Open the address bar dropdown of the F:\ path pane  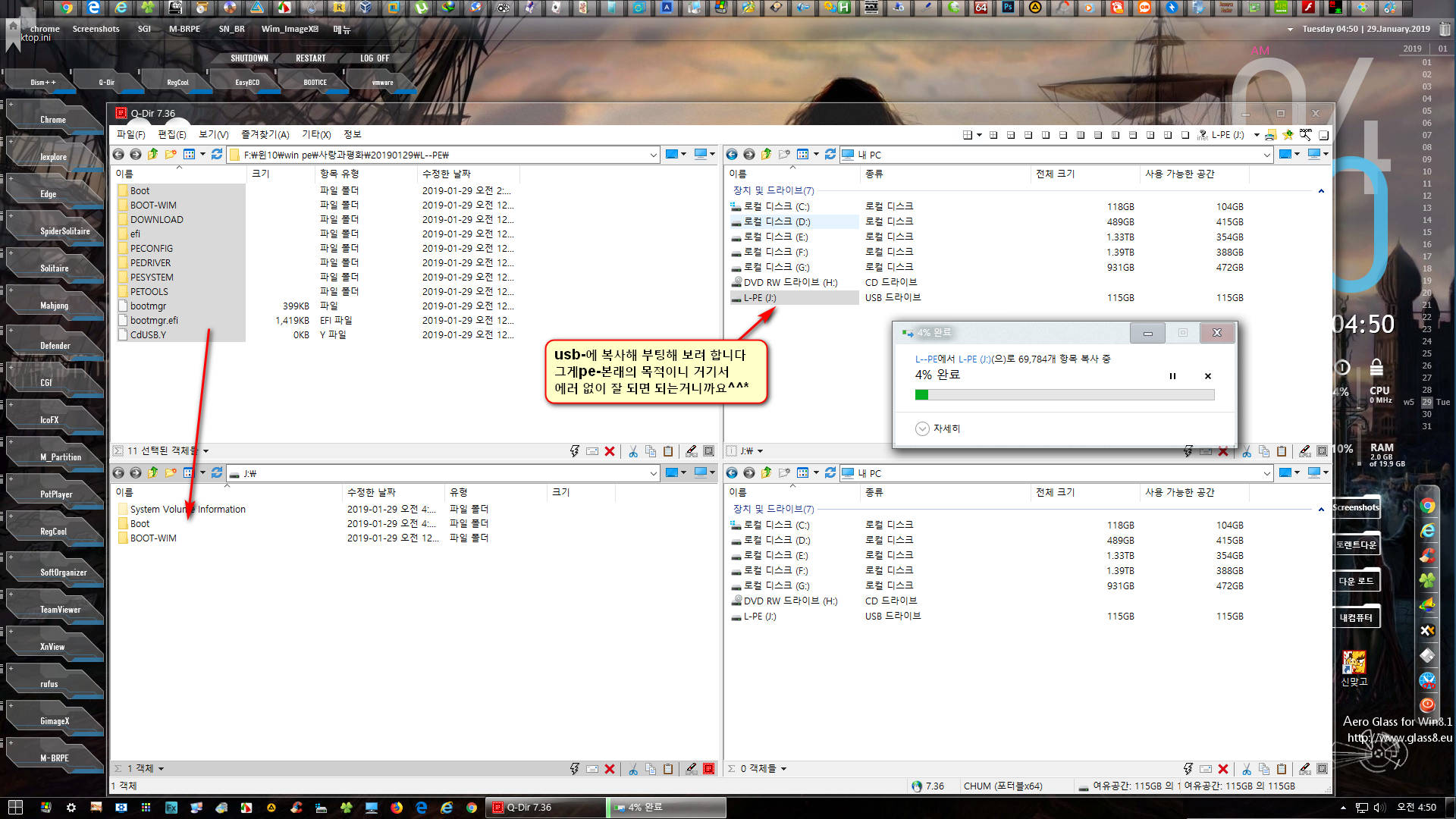[x=654, y=155]
